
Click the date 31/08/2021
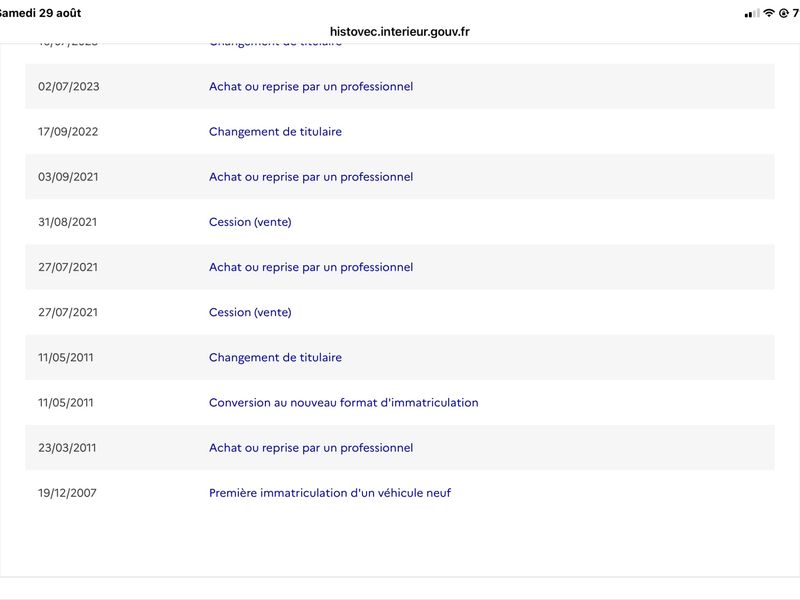(67, 222)
